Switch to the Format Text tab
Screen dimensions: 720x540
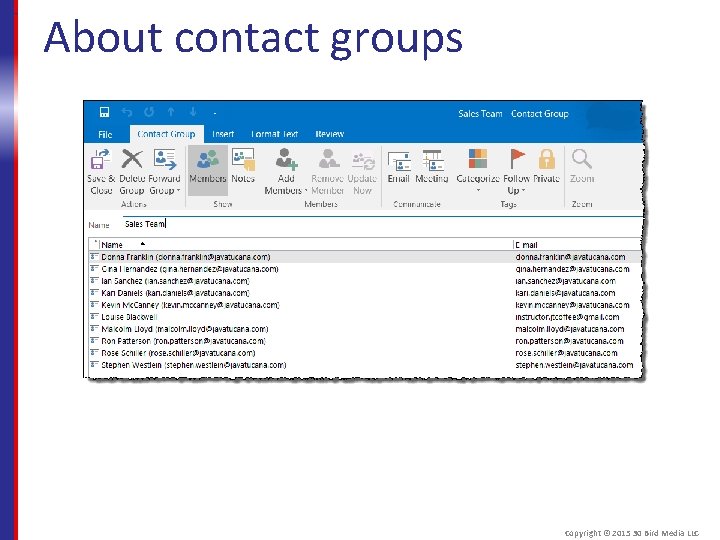tap(275, 134)
